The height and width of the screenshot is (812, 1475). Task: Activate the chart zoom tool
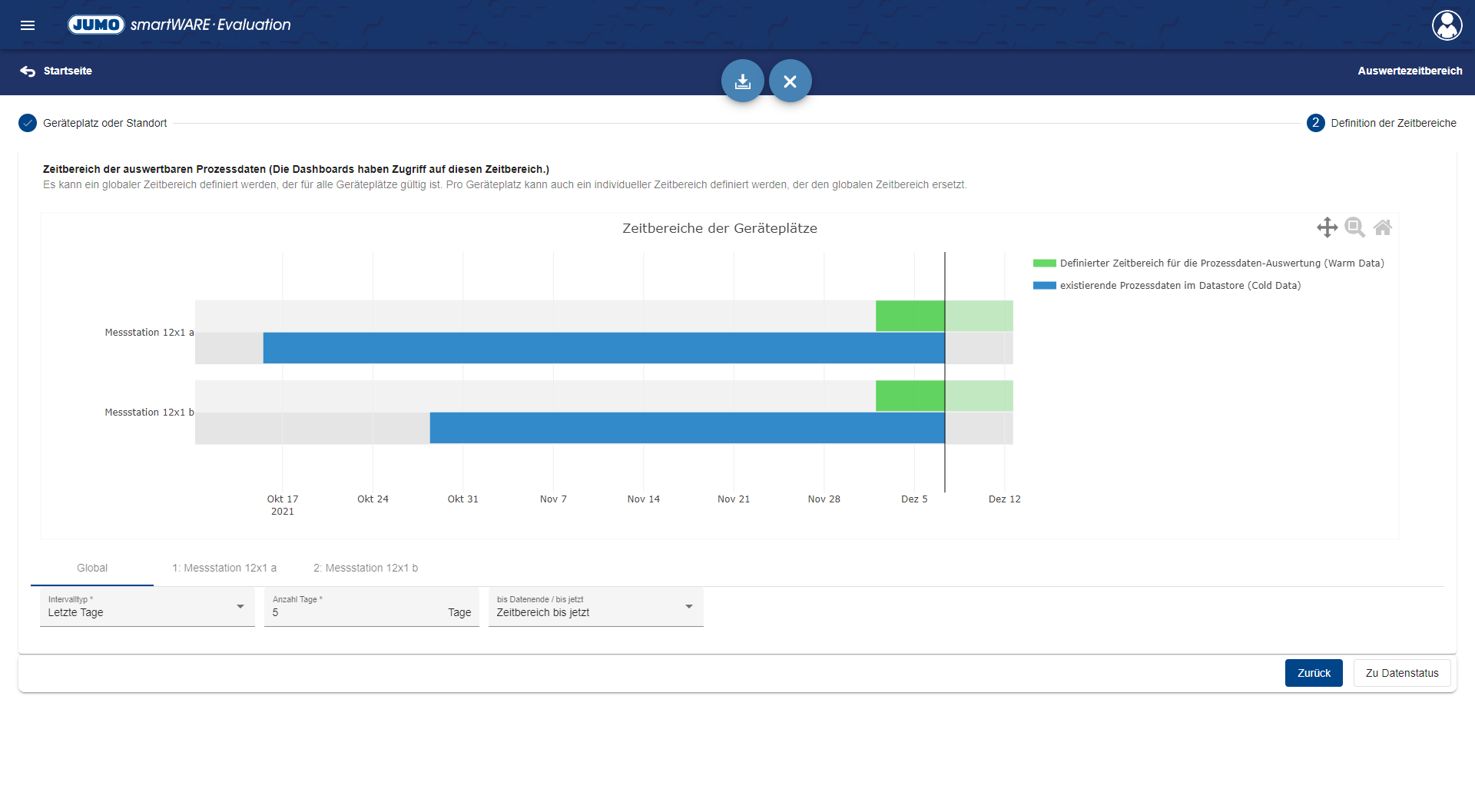pos(1354,227)
